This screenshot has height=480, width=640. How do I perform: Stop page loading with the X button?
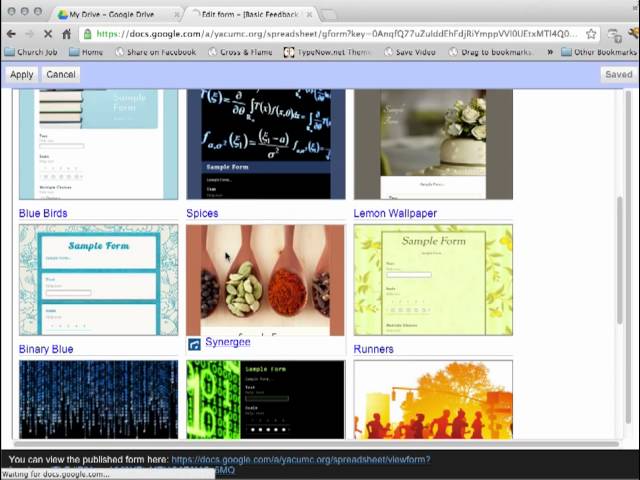pos(47,33)
